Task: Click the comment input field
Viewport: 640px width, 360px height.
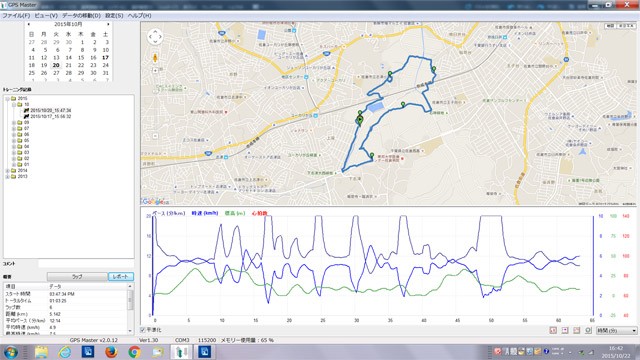Action: pos(86,264)
